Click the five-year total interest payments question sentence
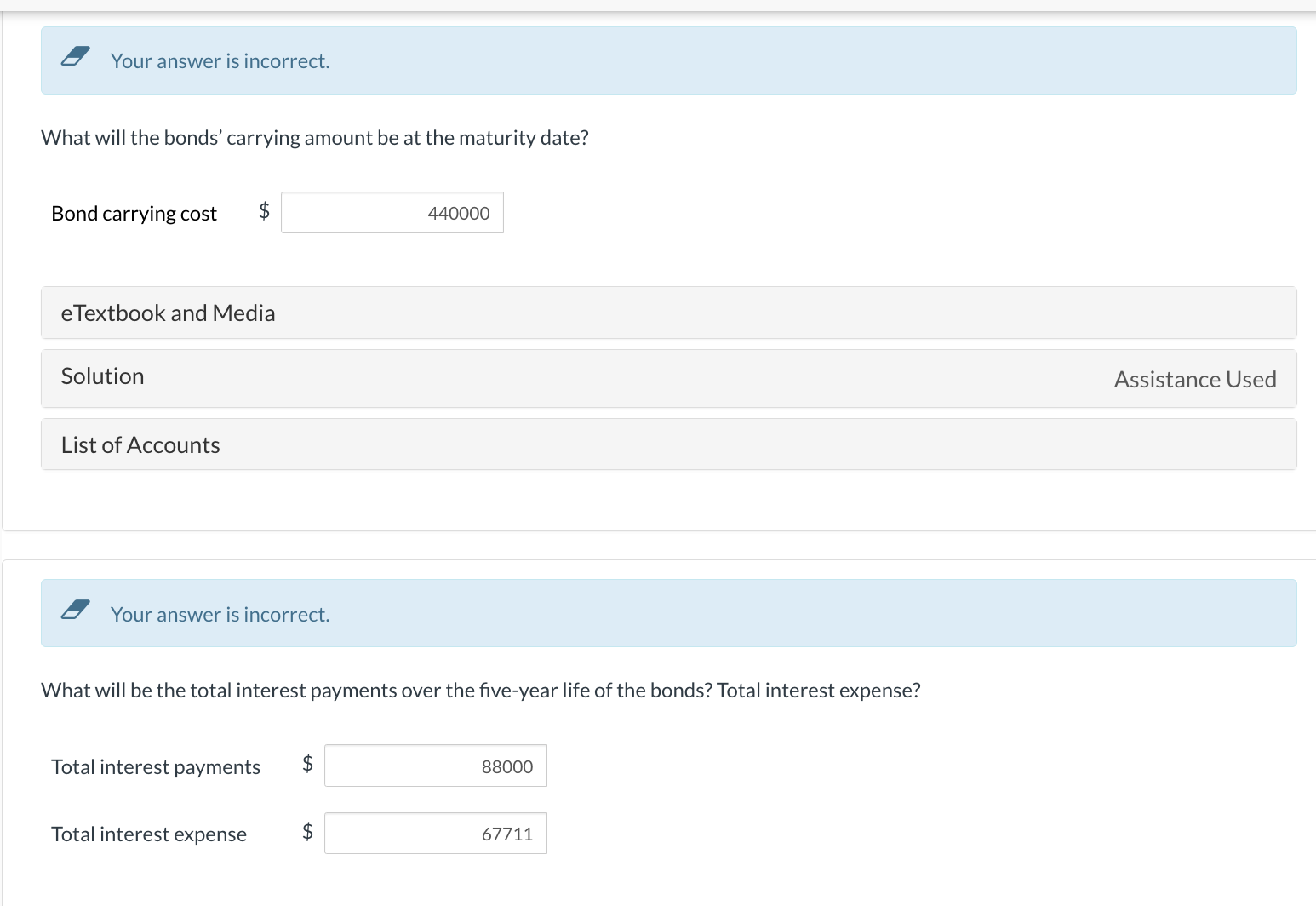This screenshot has height=906, width=1316. pyautogui.click(x=376, y=691)
